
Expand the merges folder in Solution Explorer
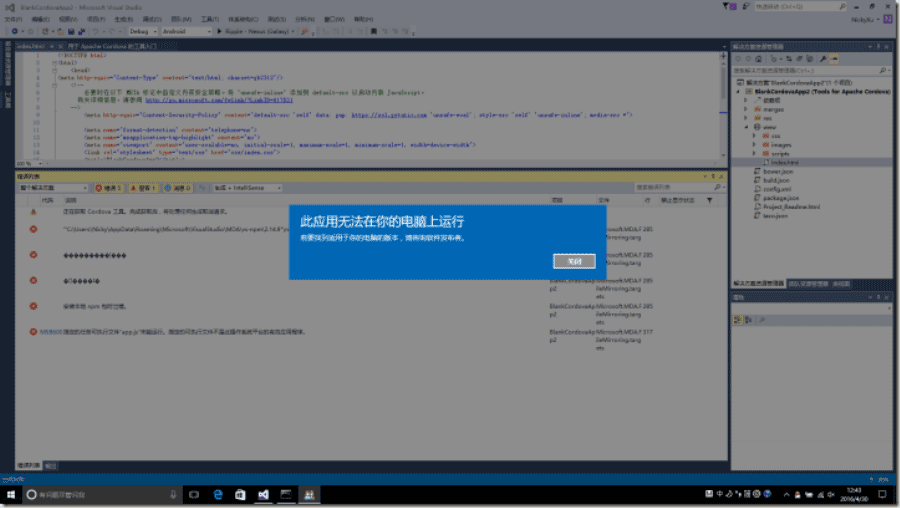click(x=746, y=109)
